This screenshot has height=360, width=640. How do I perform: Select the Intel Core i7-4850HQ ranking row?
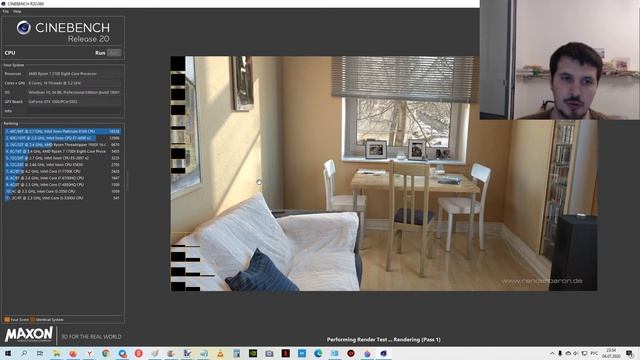click(63, 184)
